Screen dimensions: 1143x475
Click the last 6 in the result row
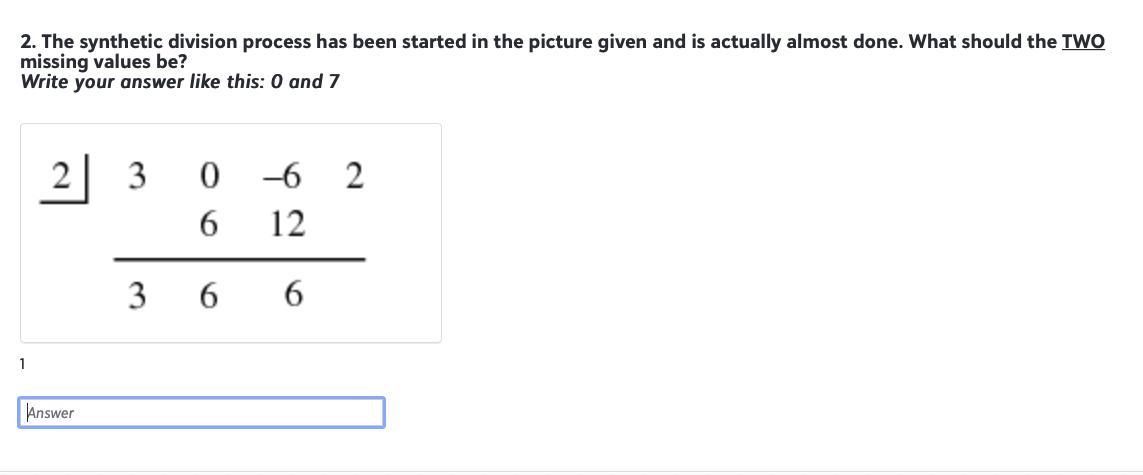click(x=293, y=296)
